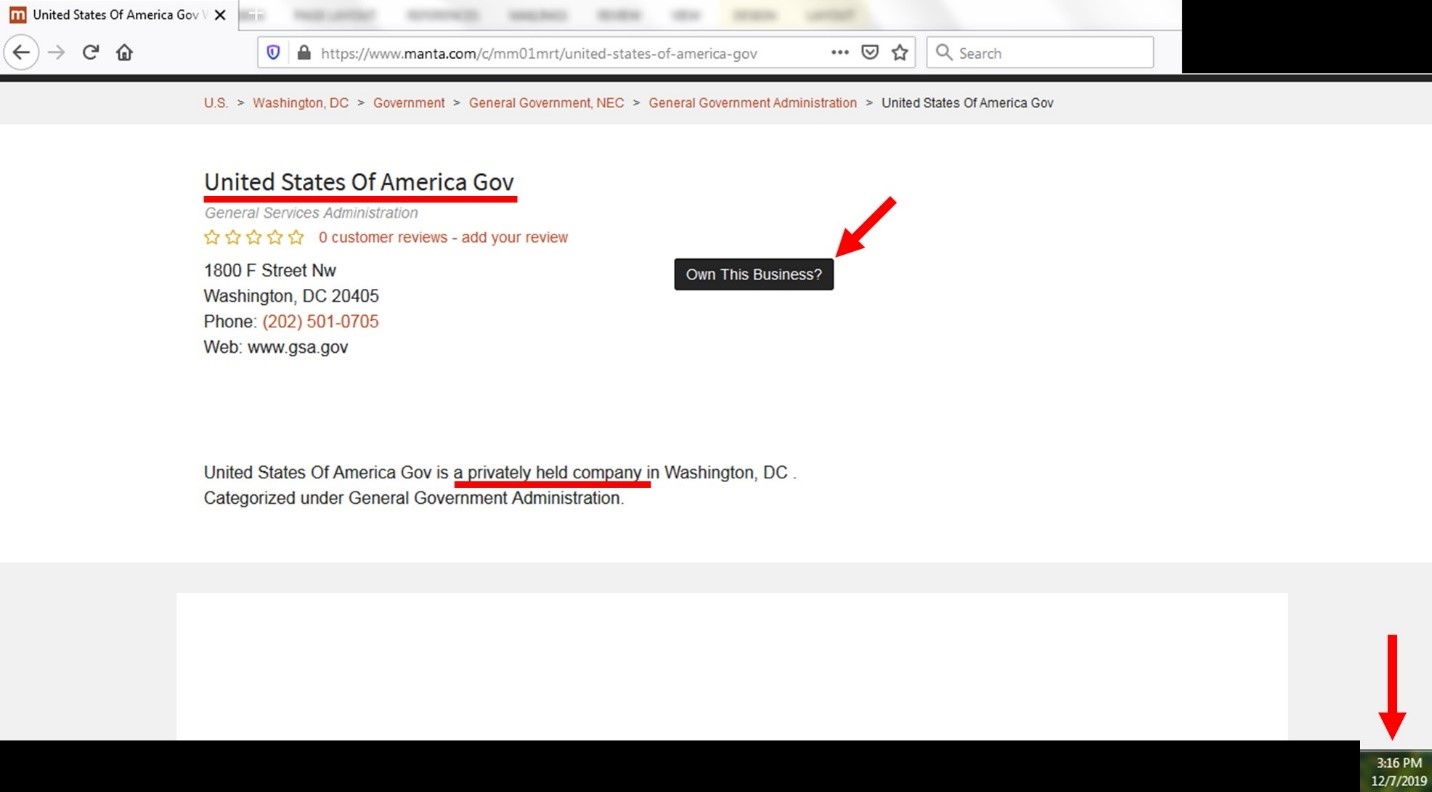The image size is (1432, 792).
Task: Click the Own This Business? button
Action: coord(754,275)
